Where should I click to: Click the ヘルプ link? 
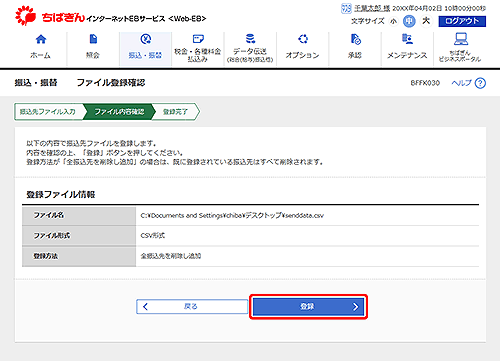[x=462, y=83]
